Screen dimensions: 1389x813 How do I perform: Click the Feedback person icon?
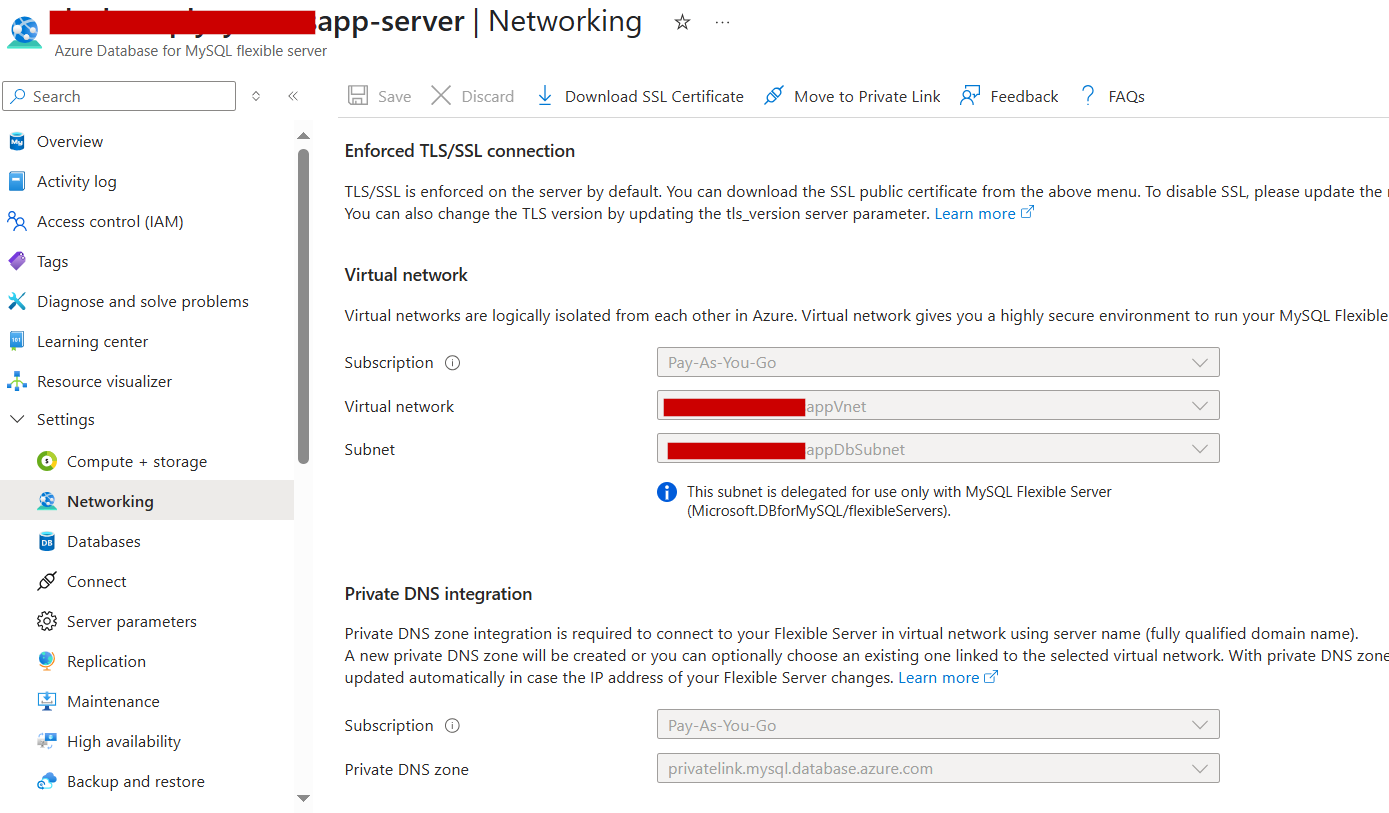970,96
